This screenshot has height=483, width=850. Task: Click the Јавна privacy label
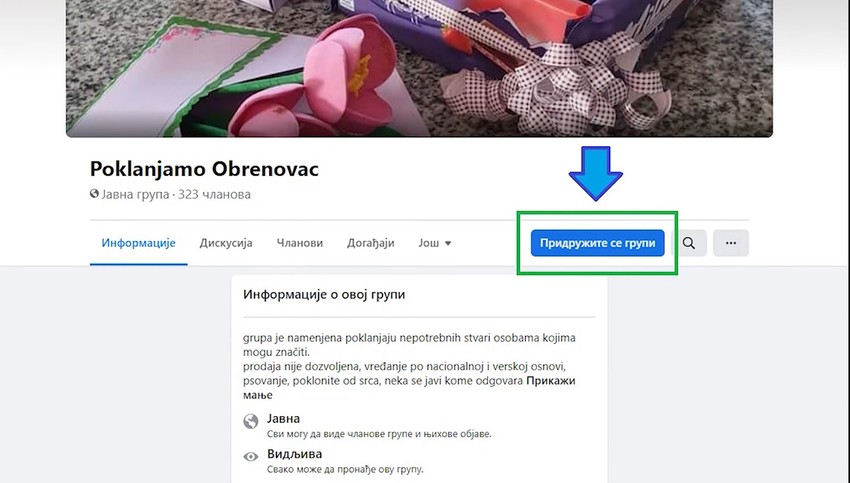pos(283,418)
